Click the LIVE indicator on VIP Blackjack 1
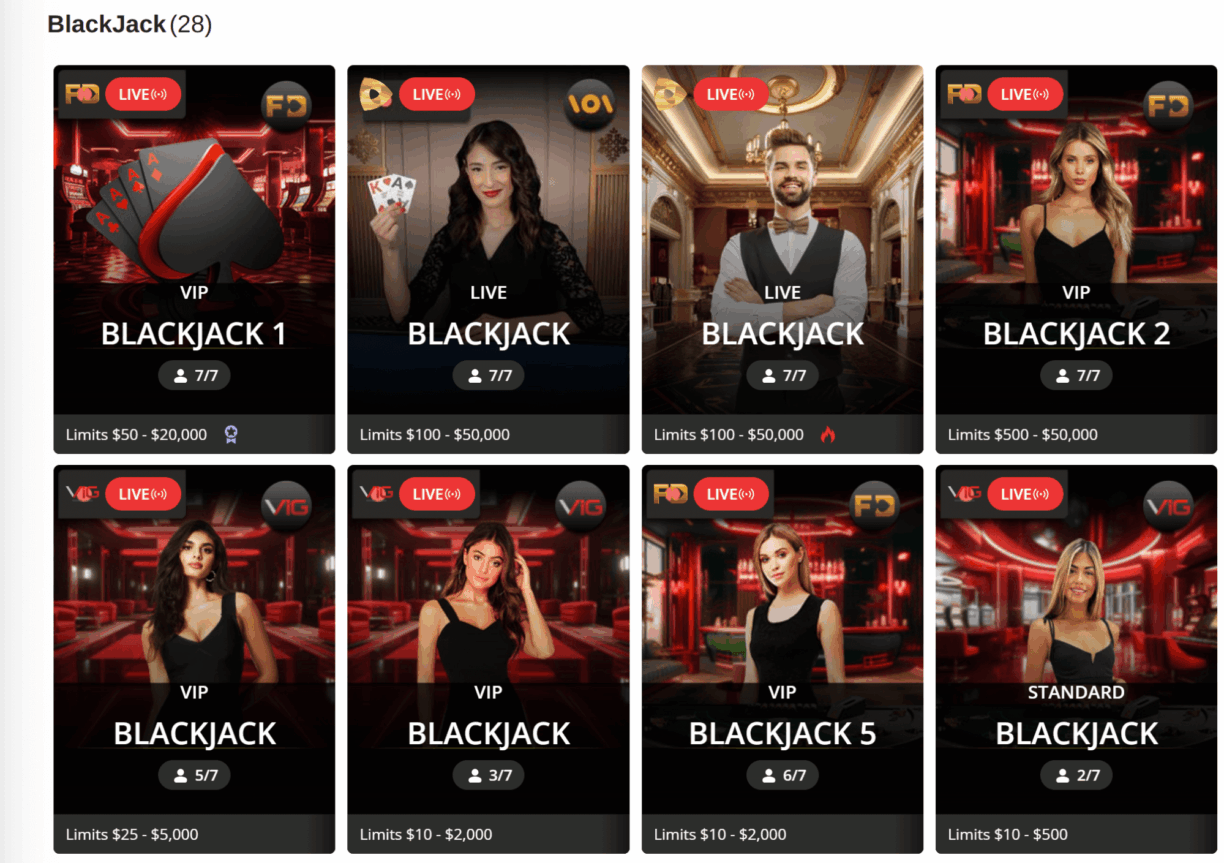Screen dimensions: 1224x863 click(x=143, y=94)
